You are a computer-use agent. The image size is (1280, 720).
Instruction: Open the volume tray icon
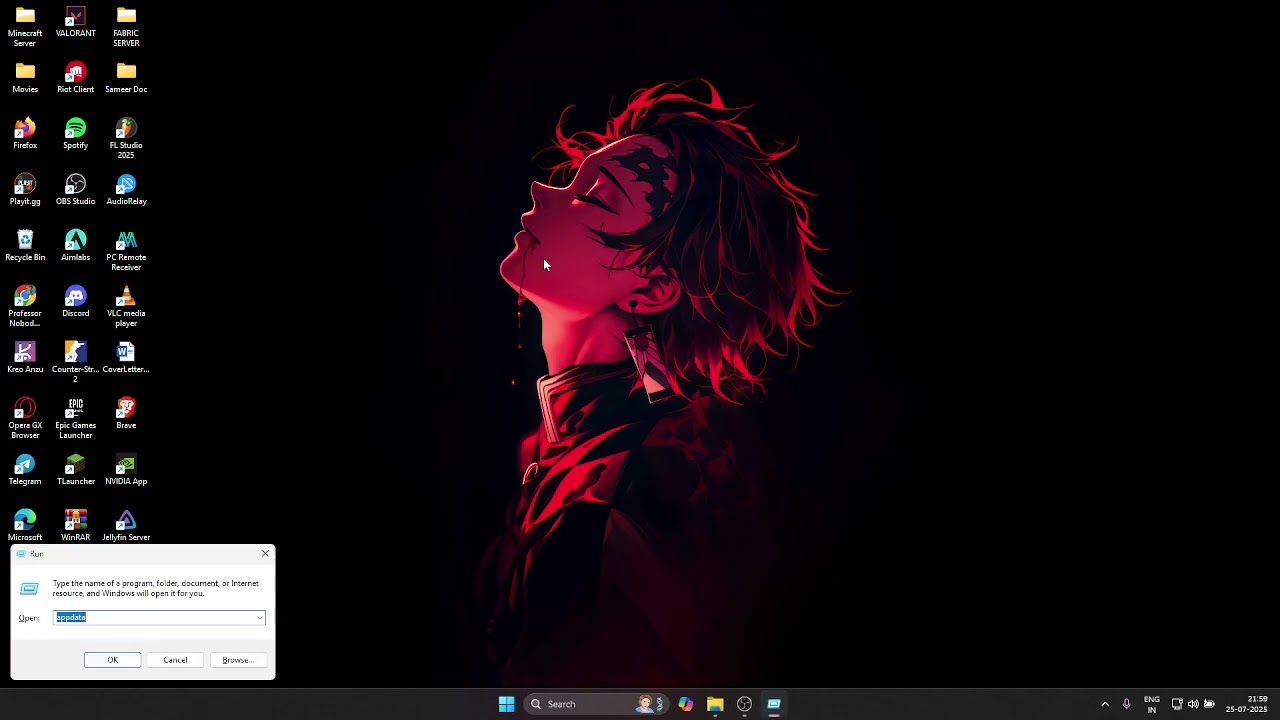pos(1193,704)
